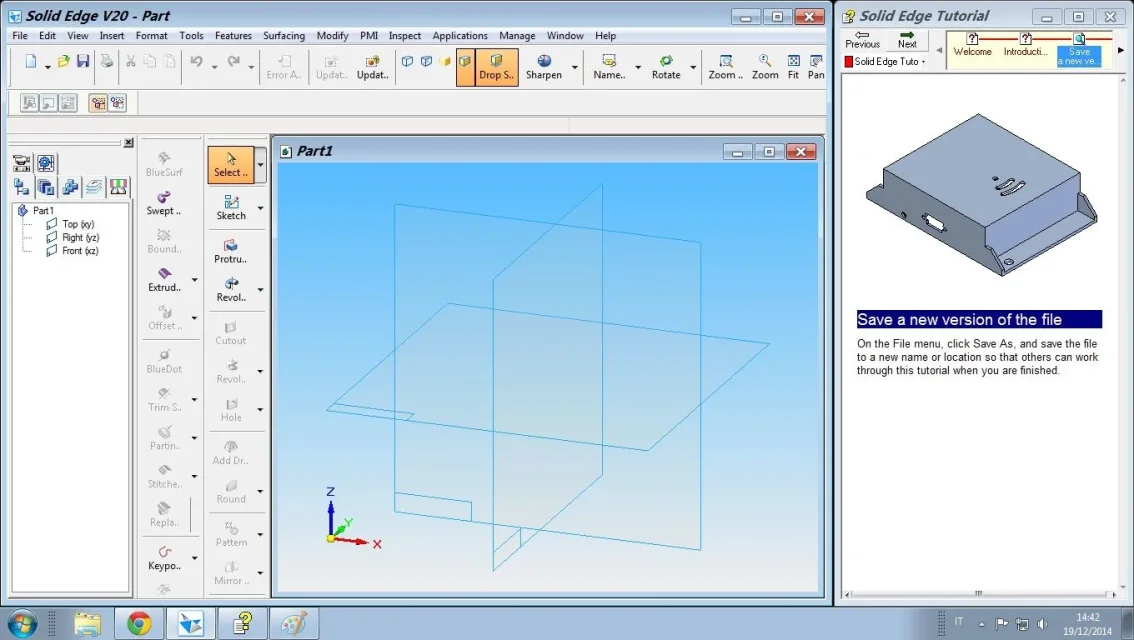The image size is (1134, 640).
Task: Open the Sensors EdgeBar tab
Action: 118,187
